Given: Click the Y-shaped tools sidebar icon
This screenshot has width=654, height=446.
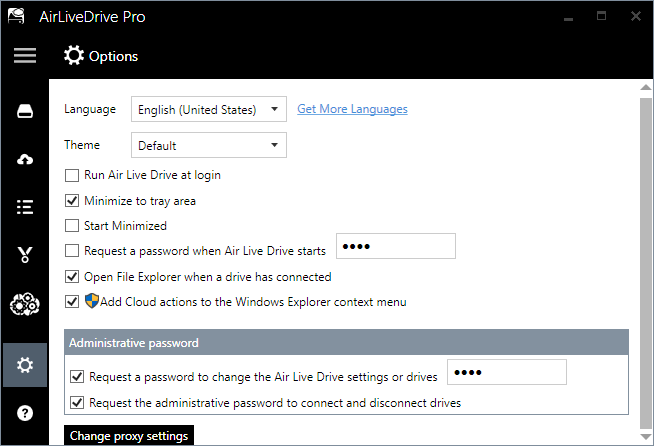Looking at the screenshot, I should pos(25,256).
